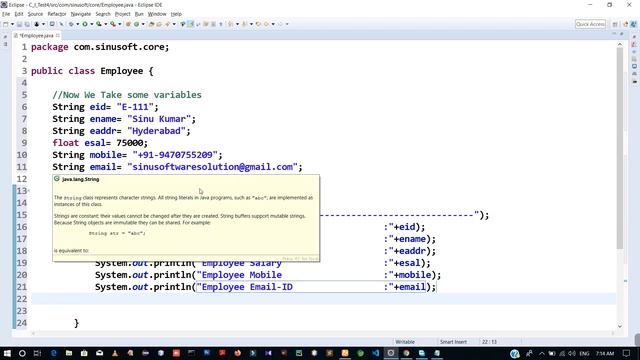This screenshot has height=360, width=640.
Task: Open the taskbar notification center
Action: click(x=627, y=353)
